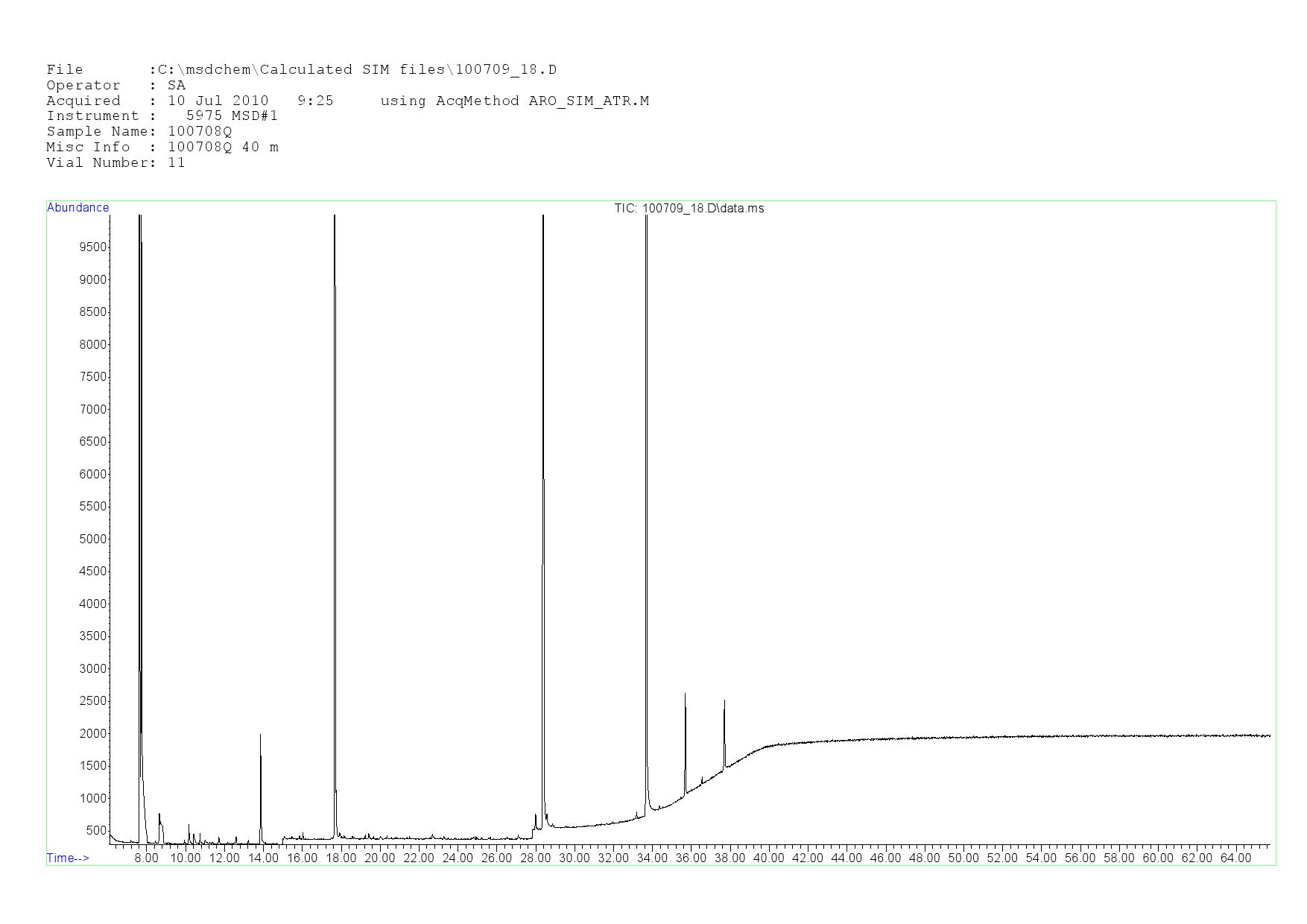Click the Operator SA header line
This screenshot has width=1307, height=924.
[115, 86]
